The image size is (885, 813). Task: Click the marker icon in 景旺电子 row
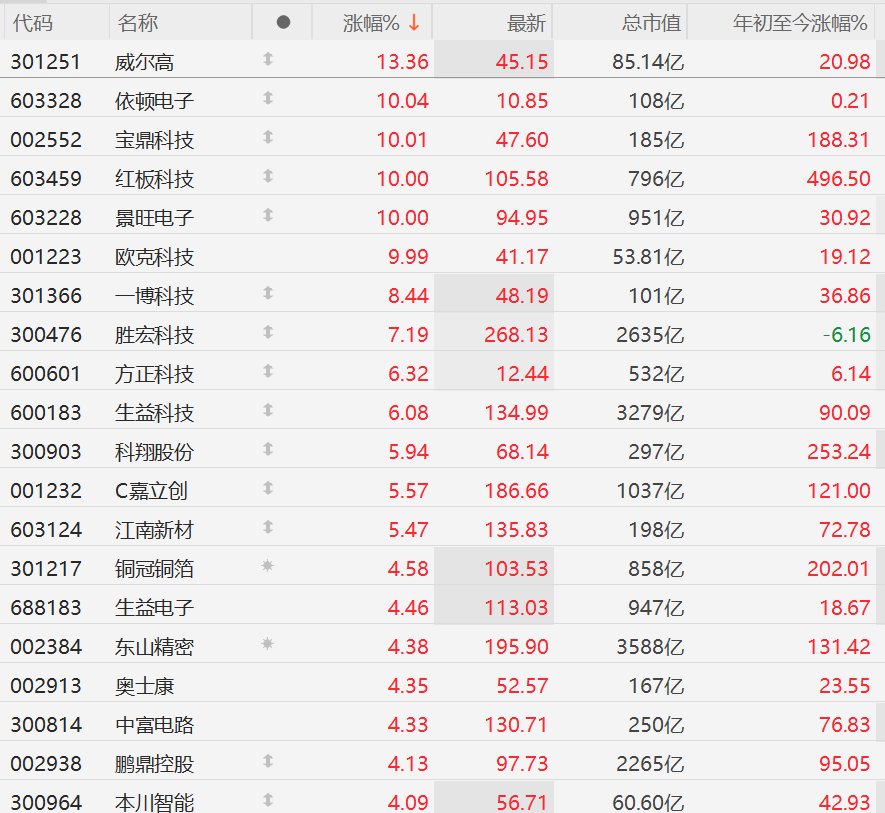[268, 215]
